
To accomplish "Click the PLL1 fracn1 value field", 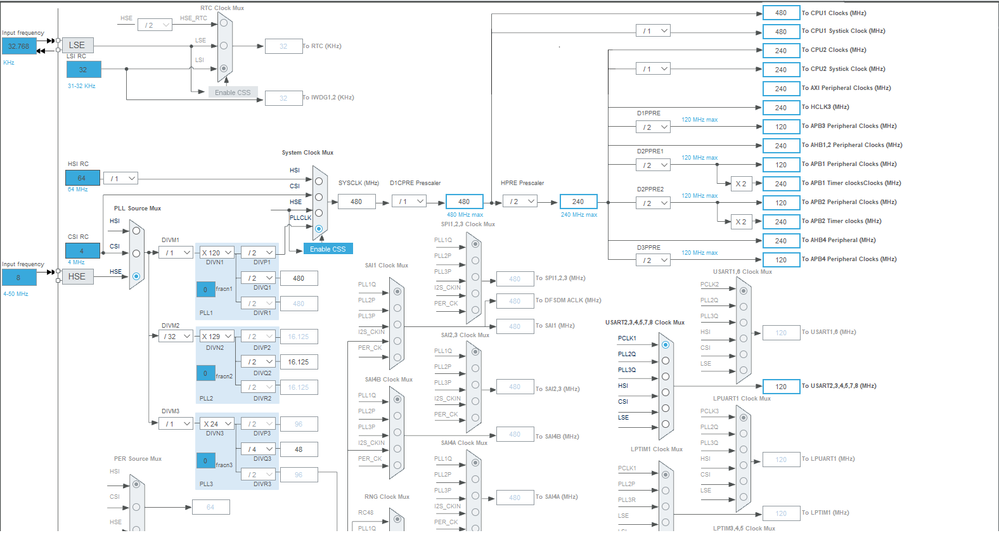I will click(205, 289).
